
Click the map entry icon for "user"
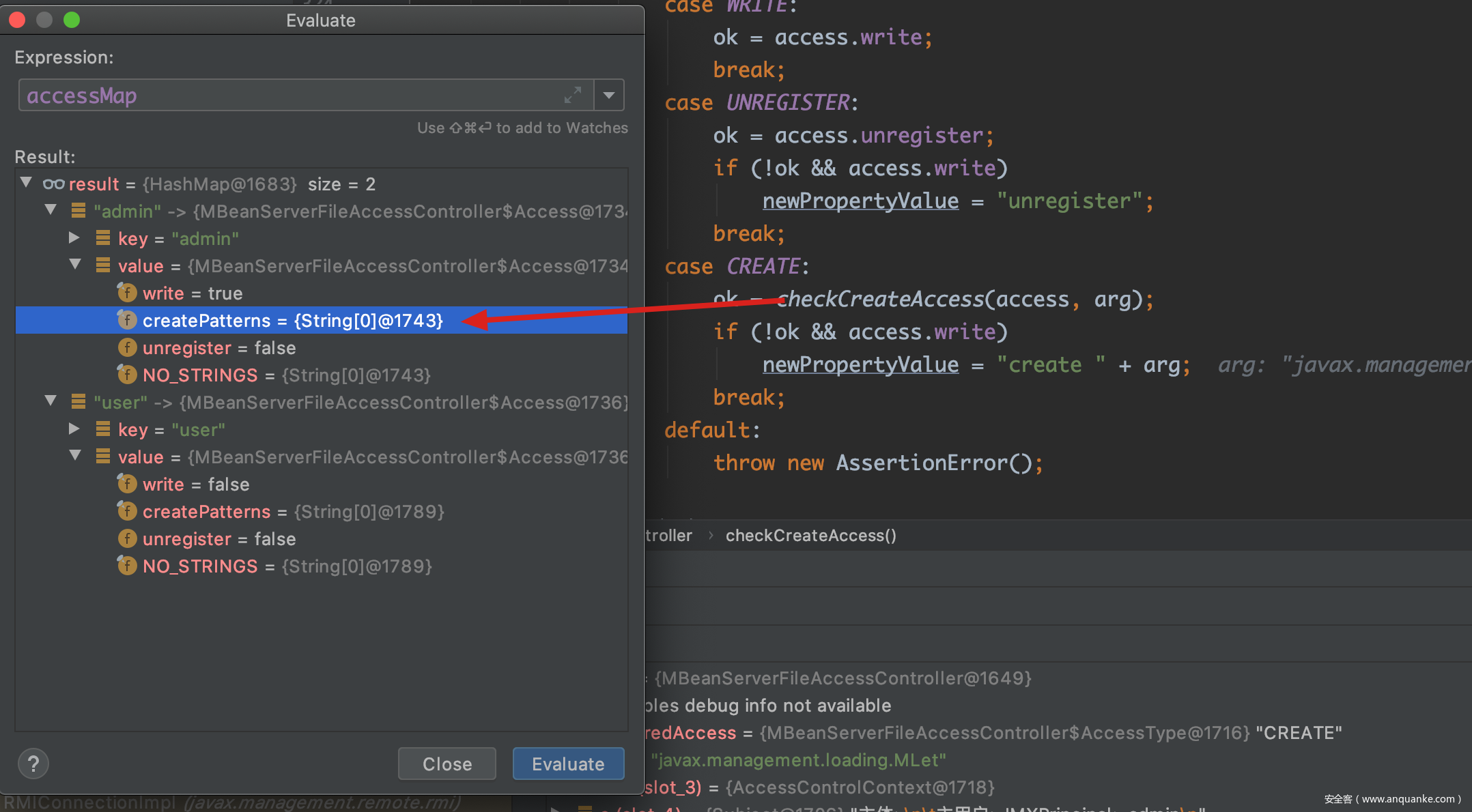click(79, 403)
